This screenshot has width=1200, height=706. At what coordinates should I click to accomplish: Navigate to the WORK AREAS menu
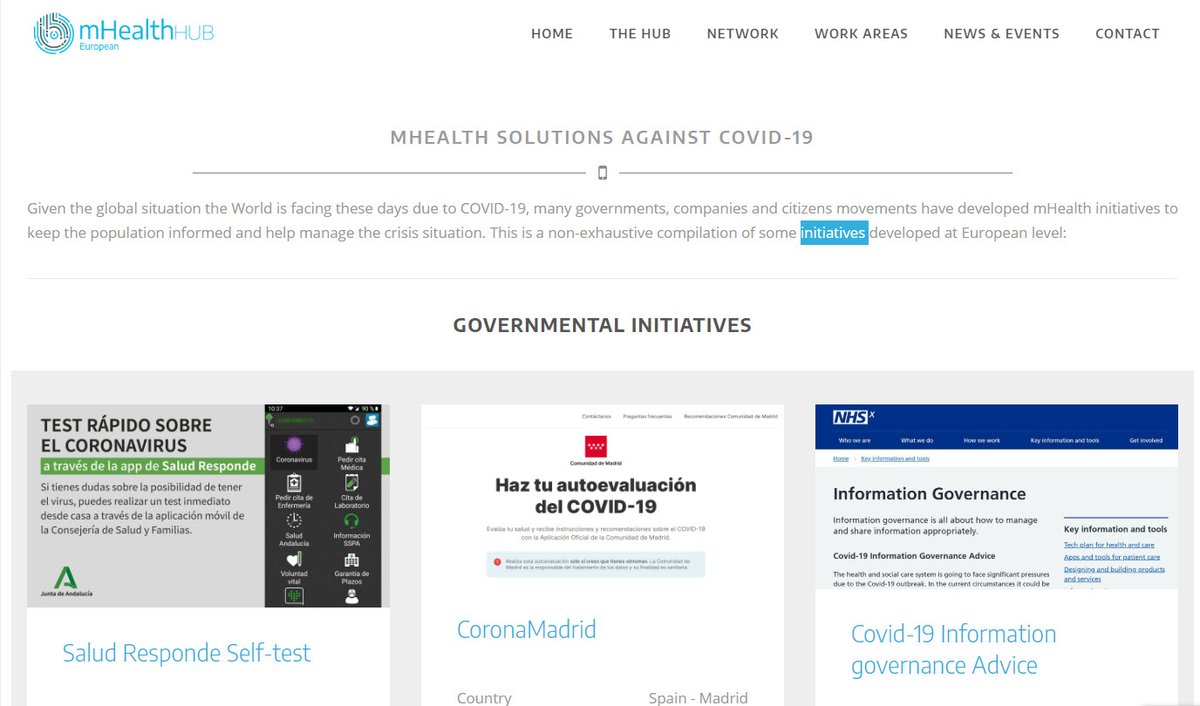pos(861,33)
